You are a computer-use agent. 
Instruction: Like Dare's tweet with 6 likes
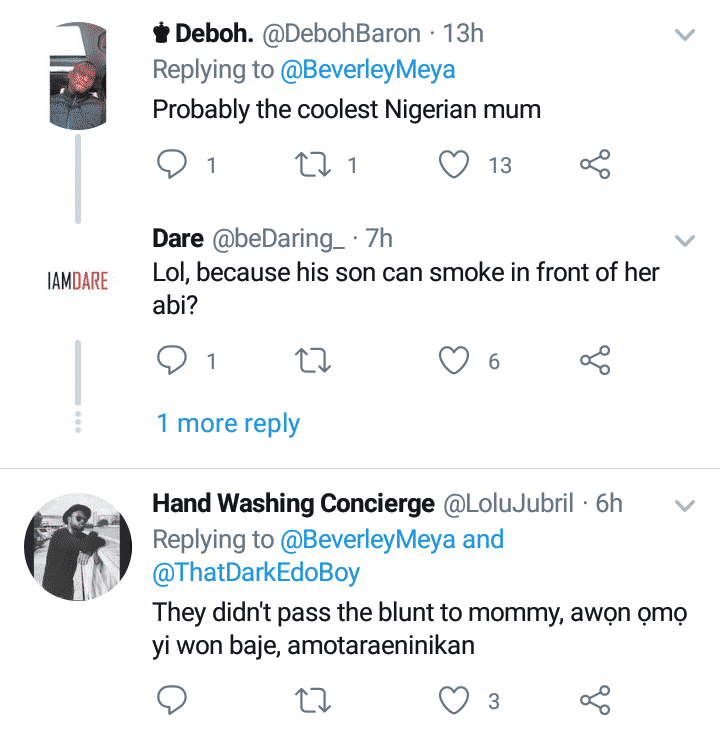(455, 362)
